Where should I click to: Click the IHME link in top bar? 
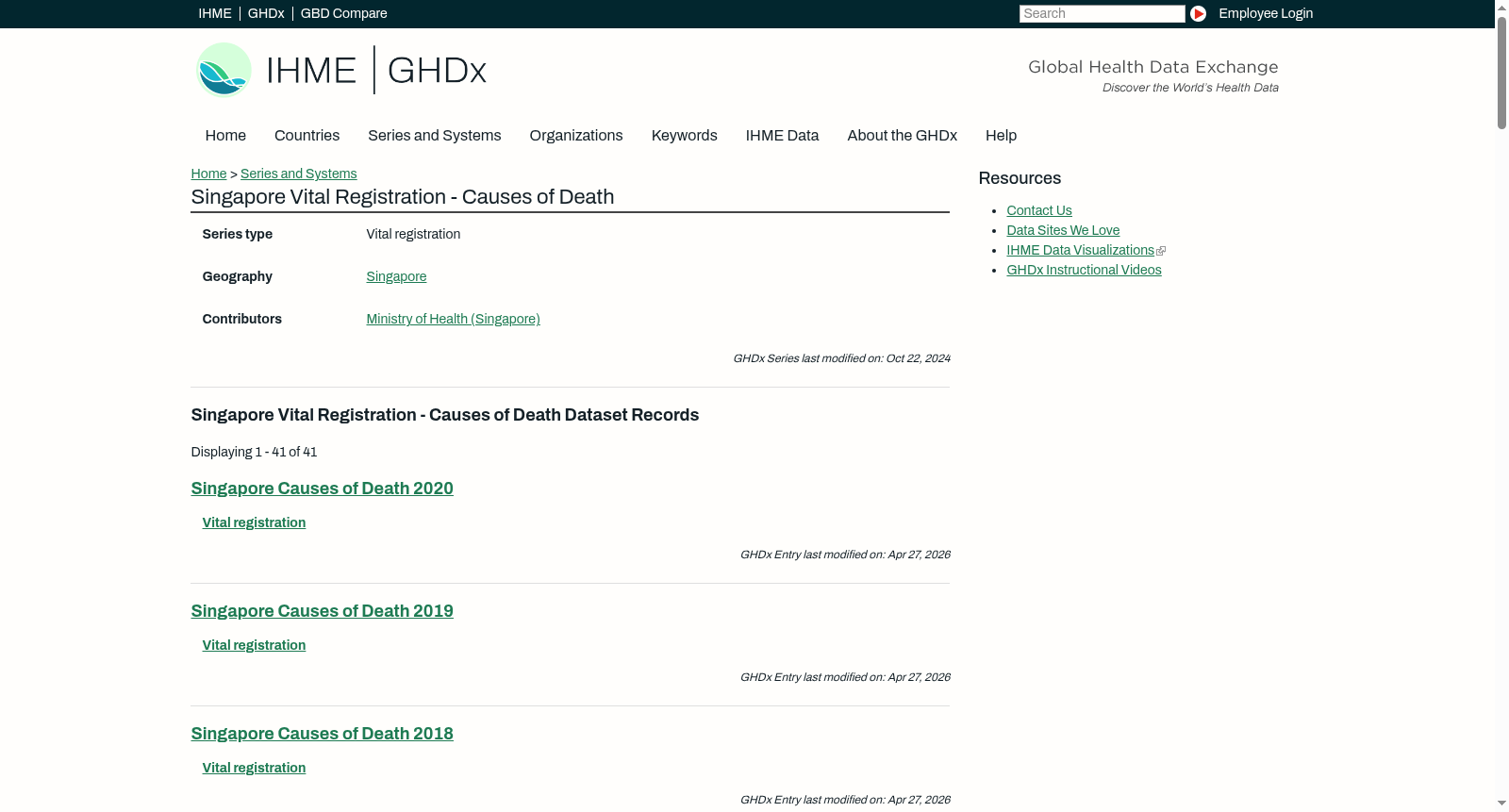(215, 13)
